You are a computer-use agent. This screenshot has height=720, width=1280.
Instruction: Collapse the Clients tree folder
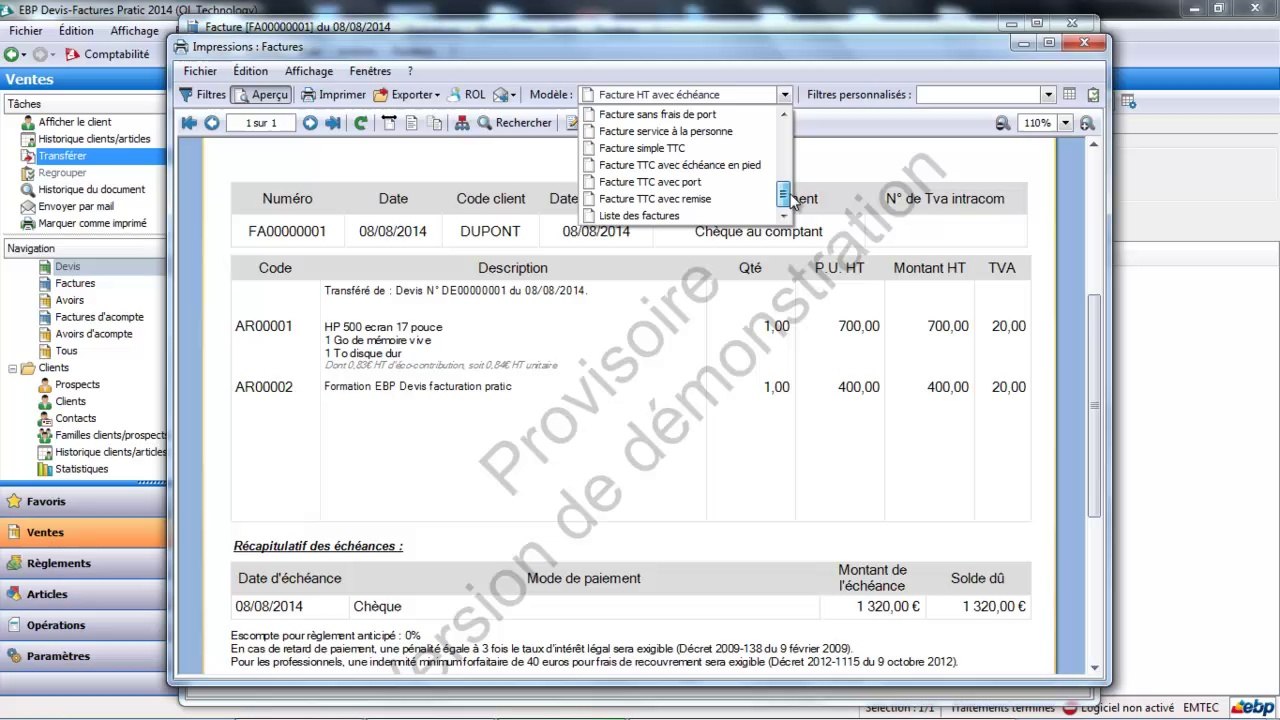click(13, 368)
